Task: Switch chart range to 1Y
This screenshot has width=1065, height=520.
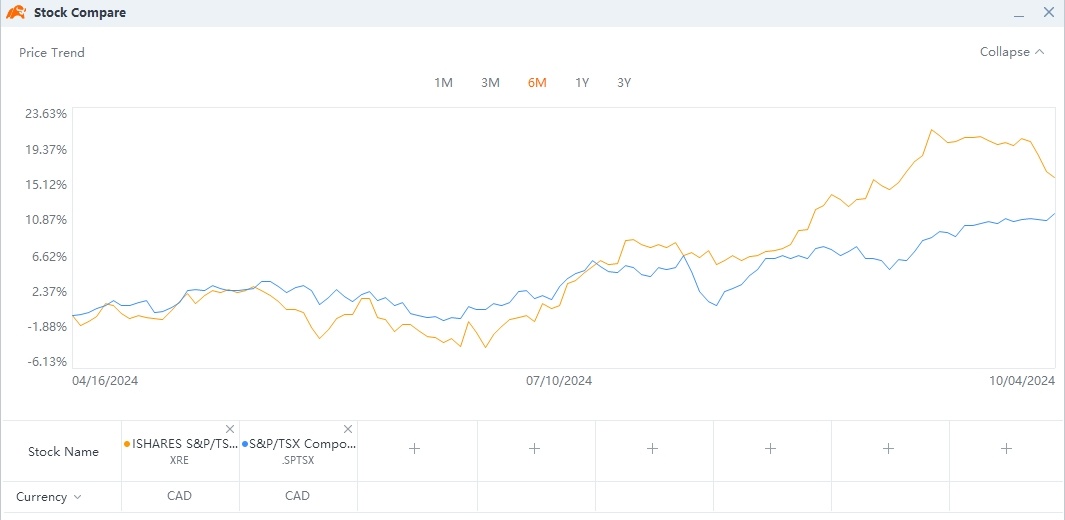Action: [582, 83]
